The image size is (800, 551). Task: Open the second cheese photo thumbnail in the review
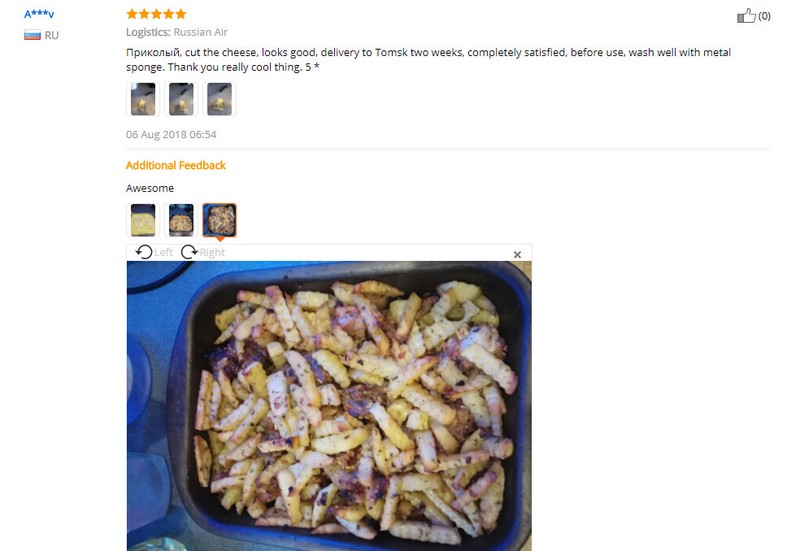point(181,99)
